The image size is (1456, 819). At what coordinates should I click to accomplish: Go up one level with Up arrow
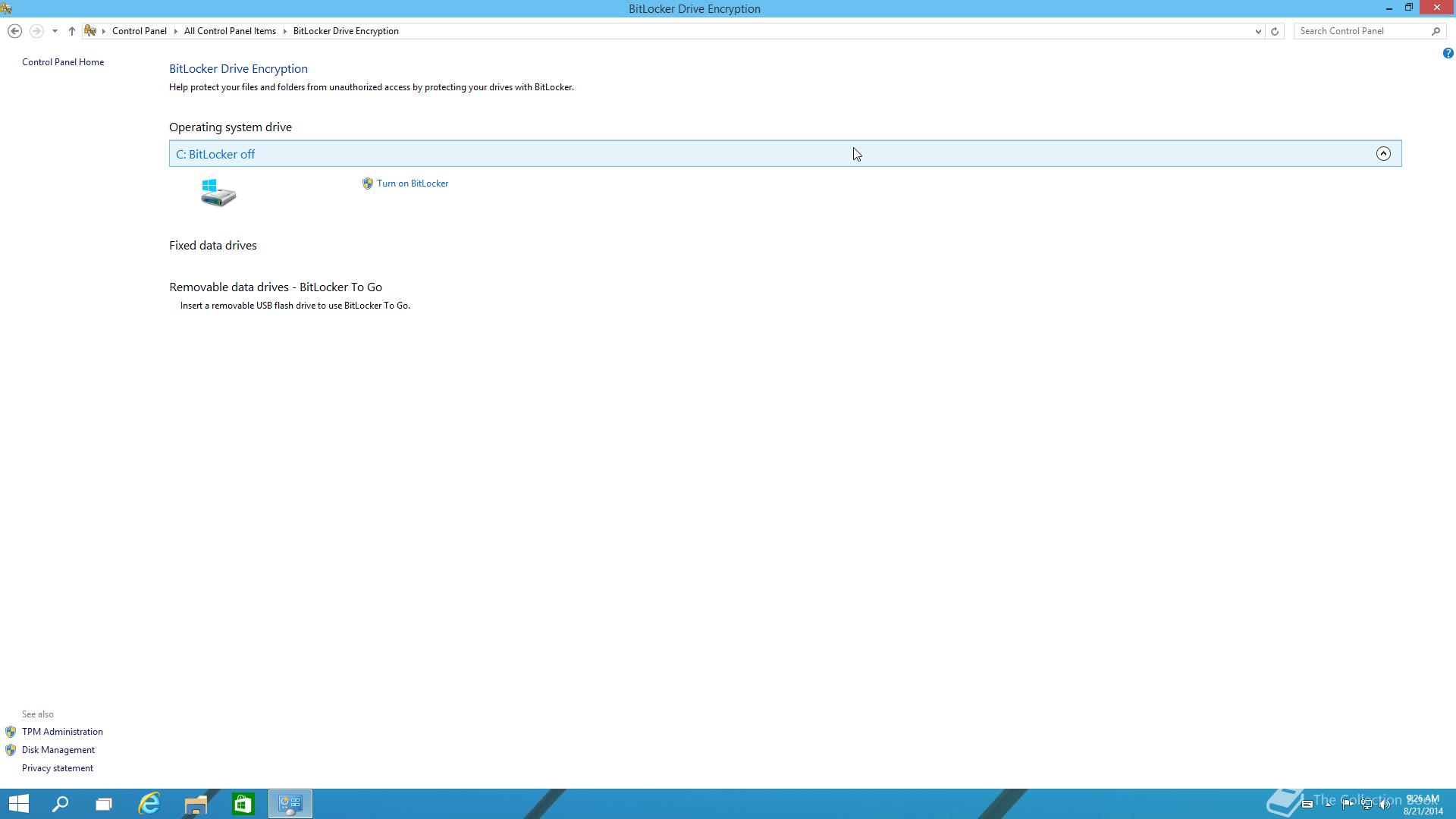71,31
